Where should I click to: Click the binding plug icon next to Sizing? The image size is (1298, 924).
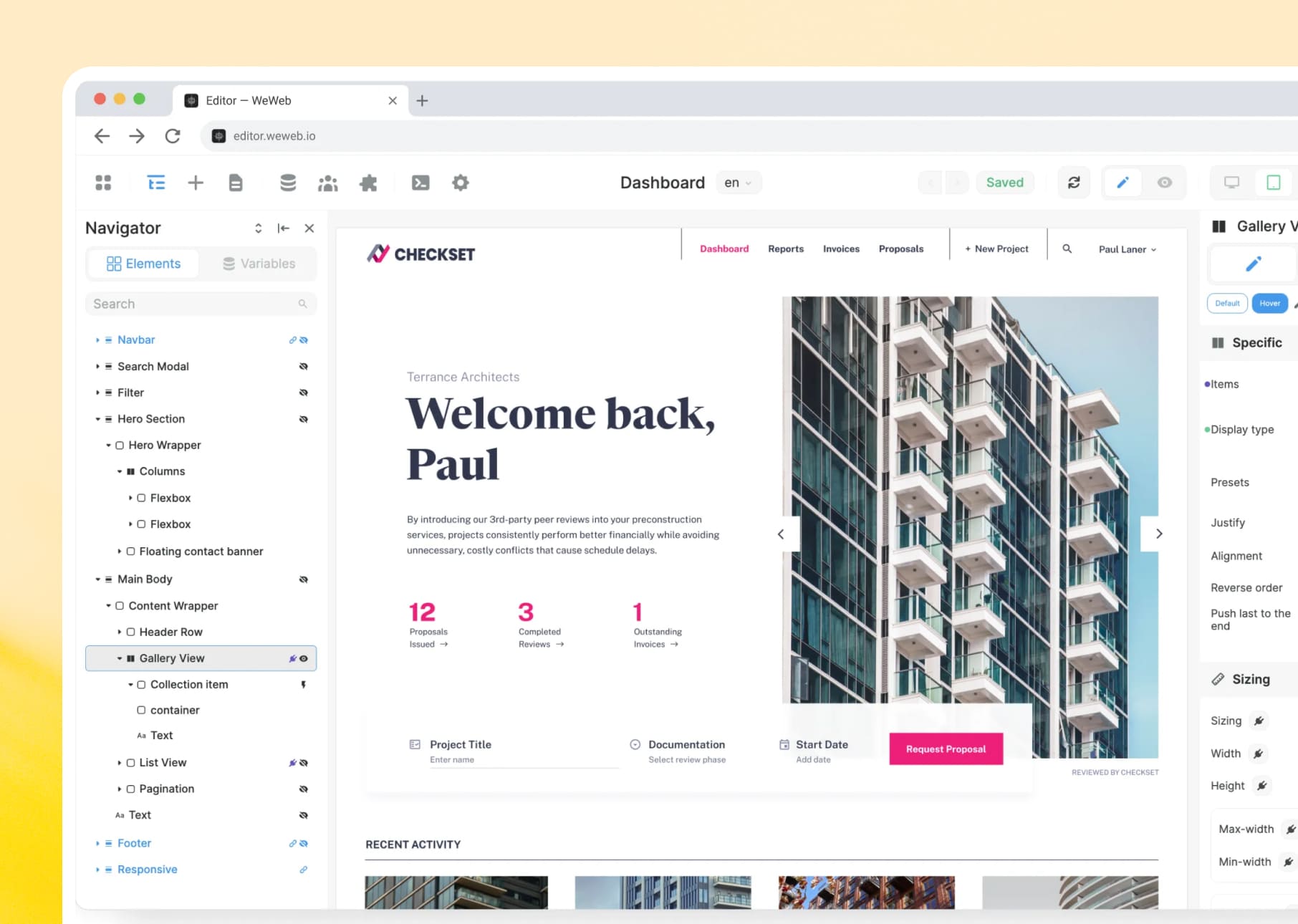[x=1259, y=721]
